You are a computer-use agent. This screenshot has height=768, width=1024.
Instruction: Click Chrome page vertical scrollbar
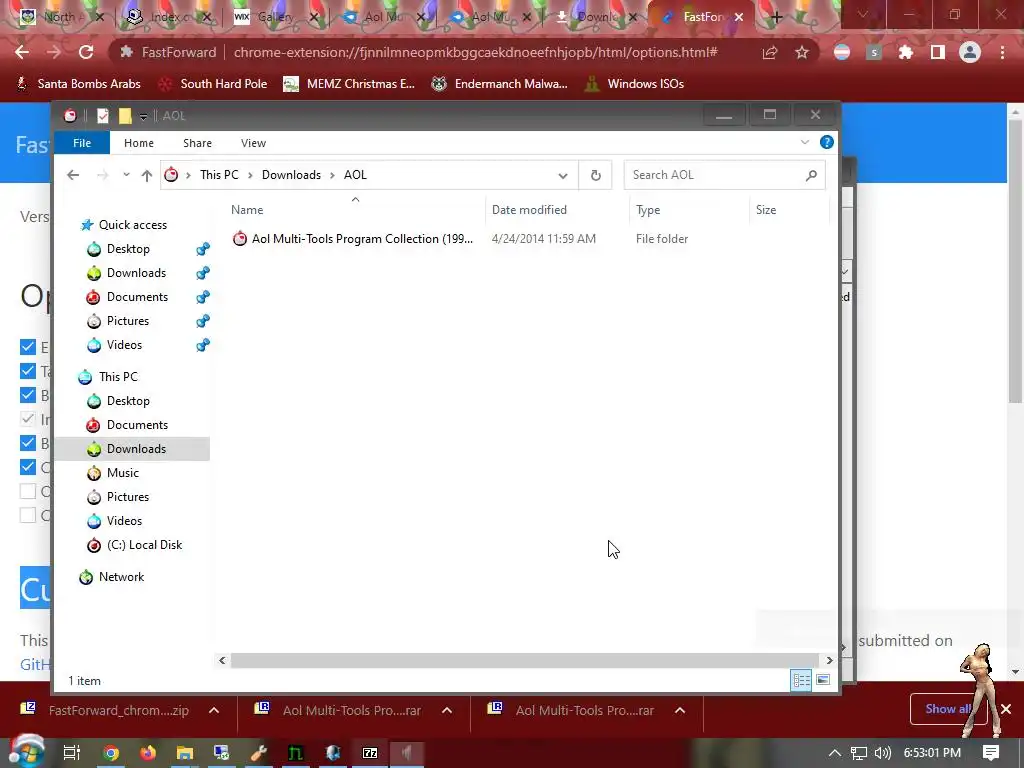[1016, 261]
